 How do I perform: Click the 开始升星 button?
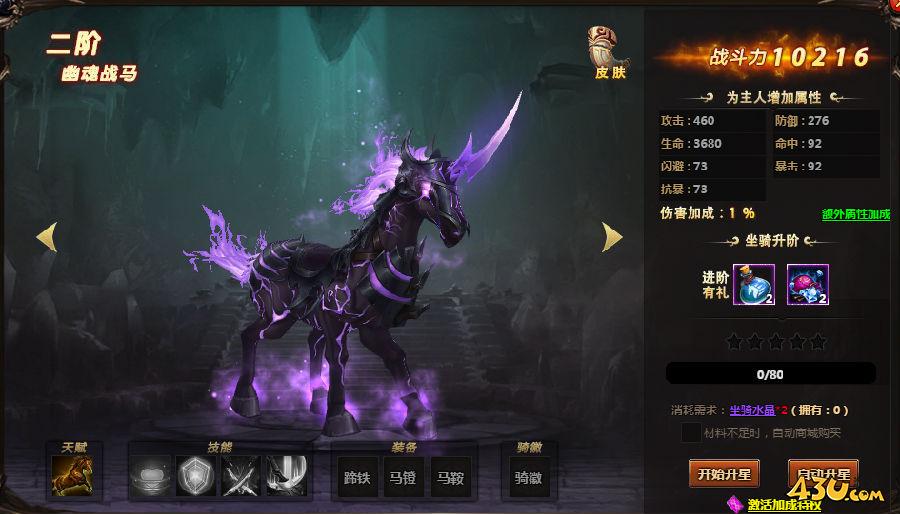coord(724,474)
